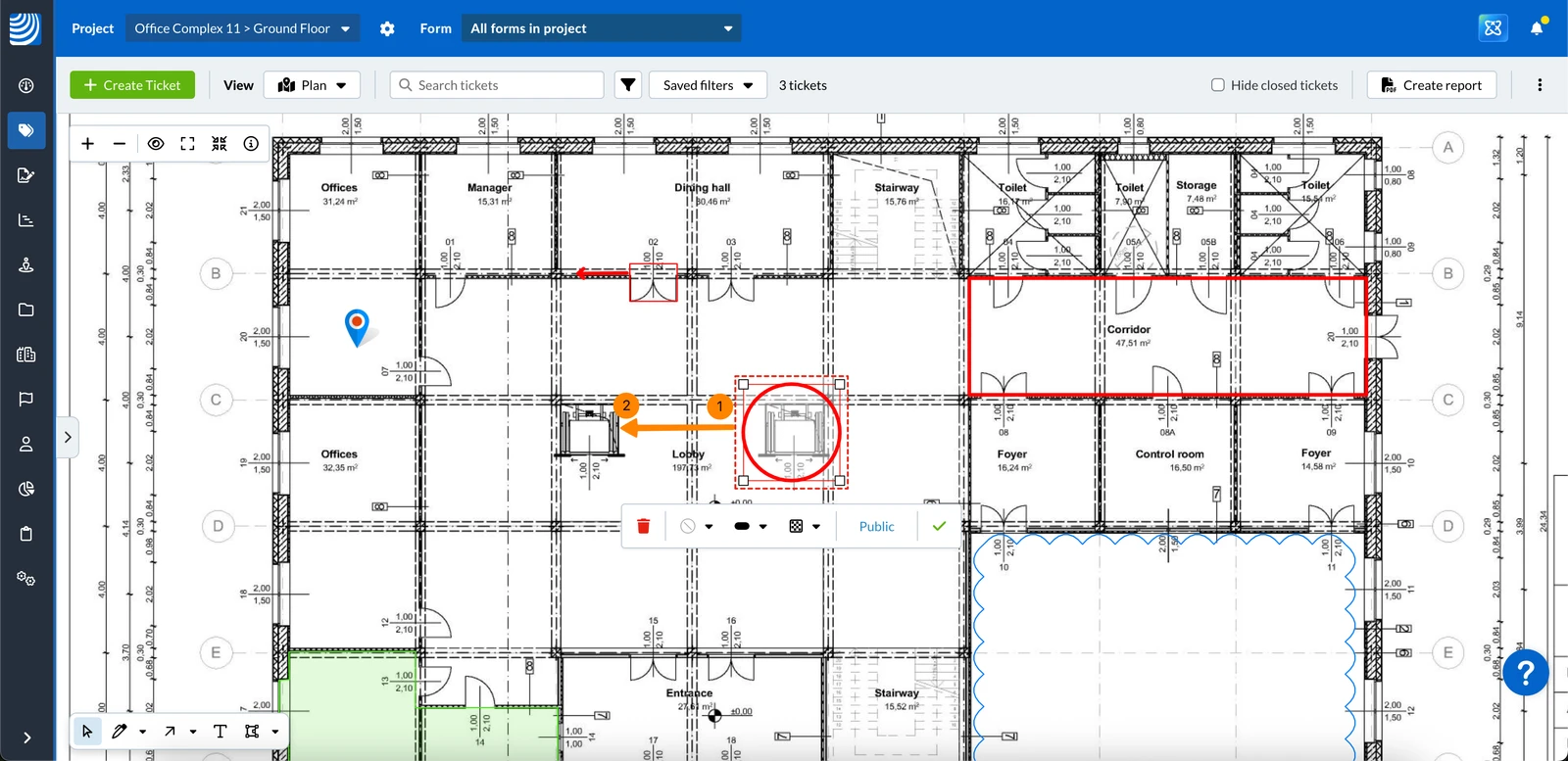The height and width of the screenshot is (761, 1568).
Task: Select the shape/polygon tool
Action: 252,731
